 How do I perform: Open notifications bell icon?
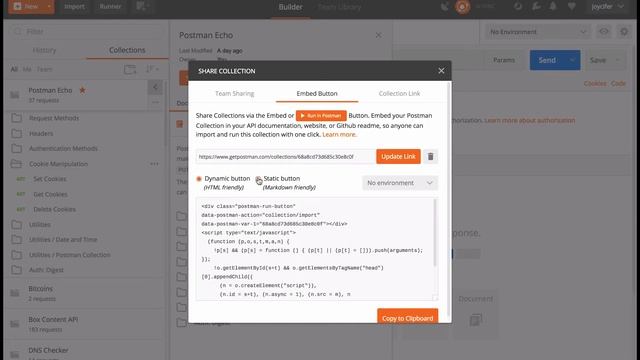tap(553, 7)
